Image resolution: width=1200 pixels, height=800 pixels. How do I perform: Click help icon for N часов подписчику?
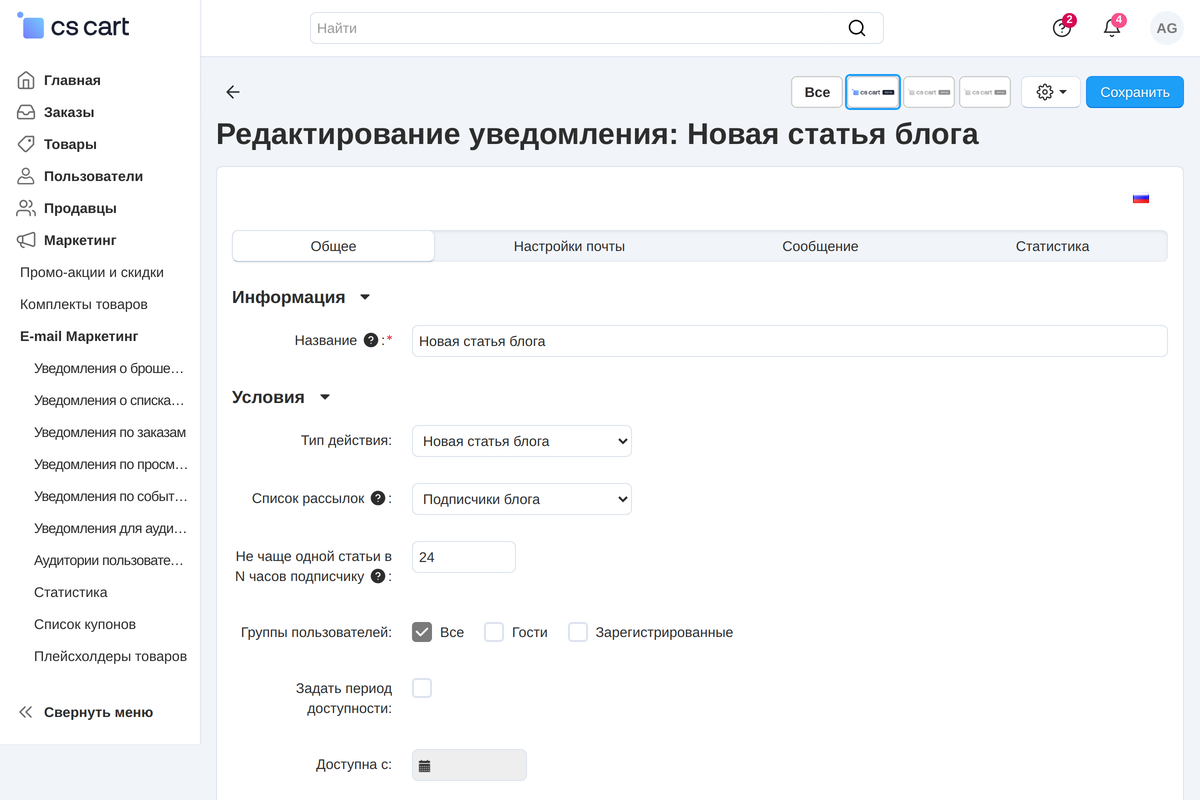[378, 576]
